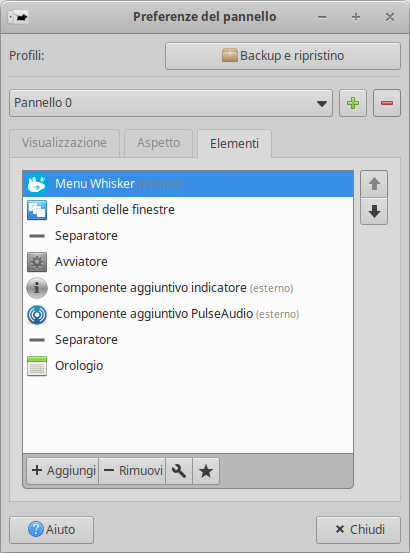Move selected item up with arrow button
The height and width of the screenshot is (553, 410).
(x=374, y=184)
